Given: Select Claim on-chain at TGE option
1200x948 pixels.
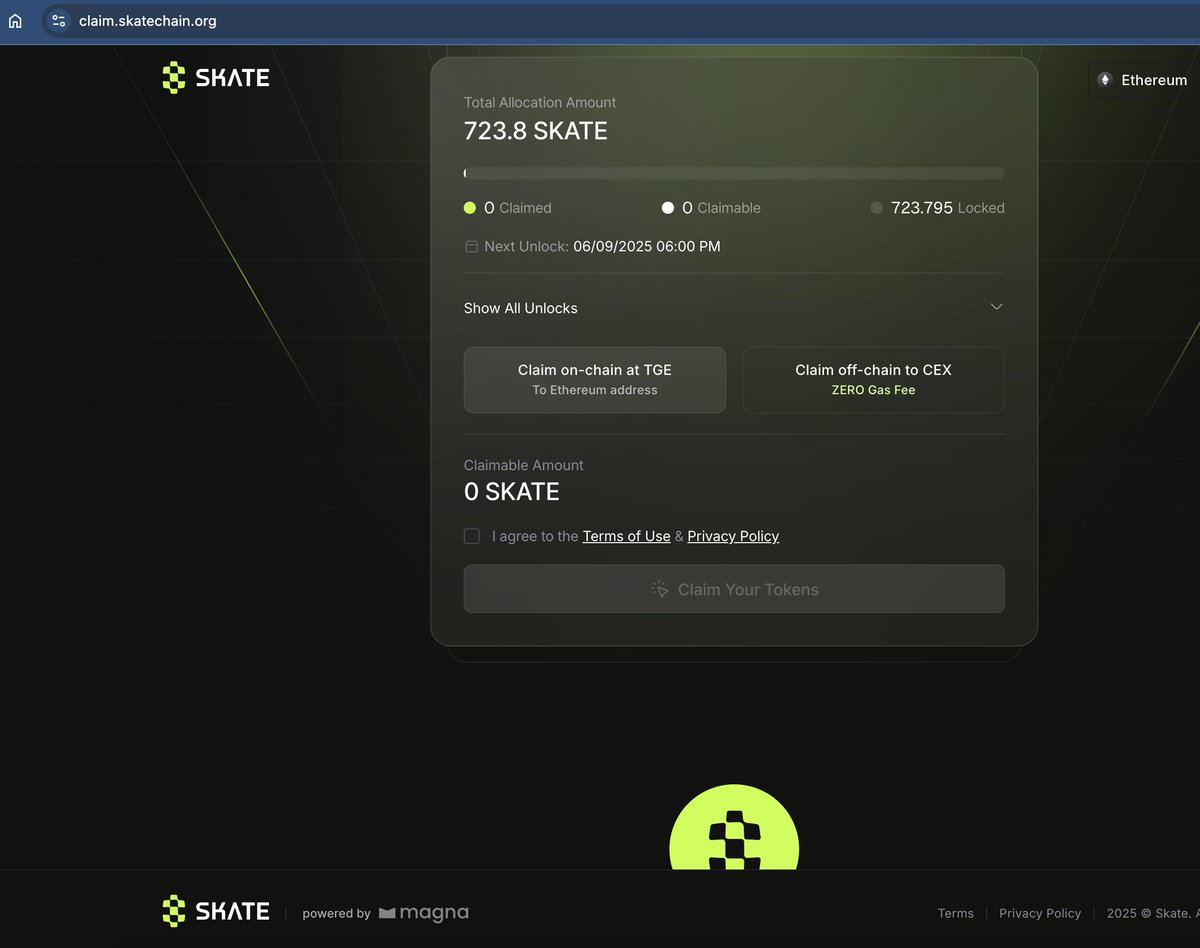Looking at the screenshot, I should (x=595, y=380).
